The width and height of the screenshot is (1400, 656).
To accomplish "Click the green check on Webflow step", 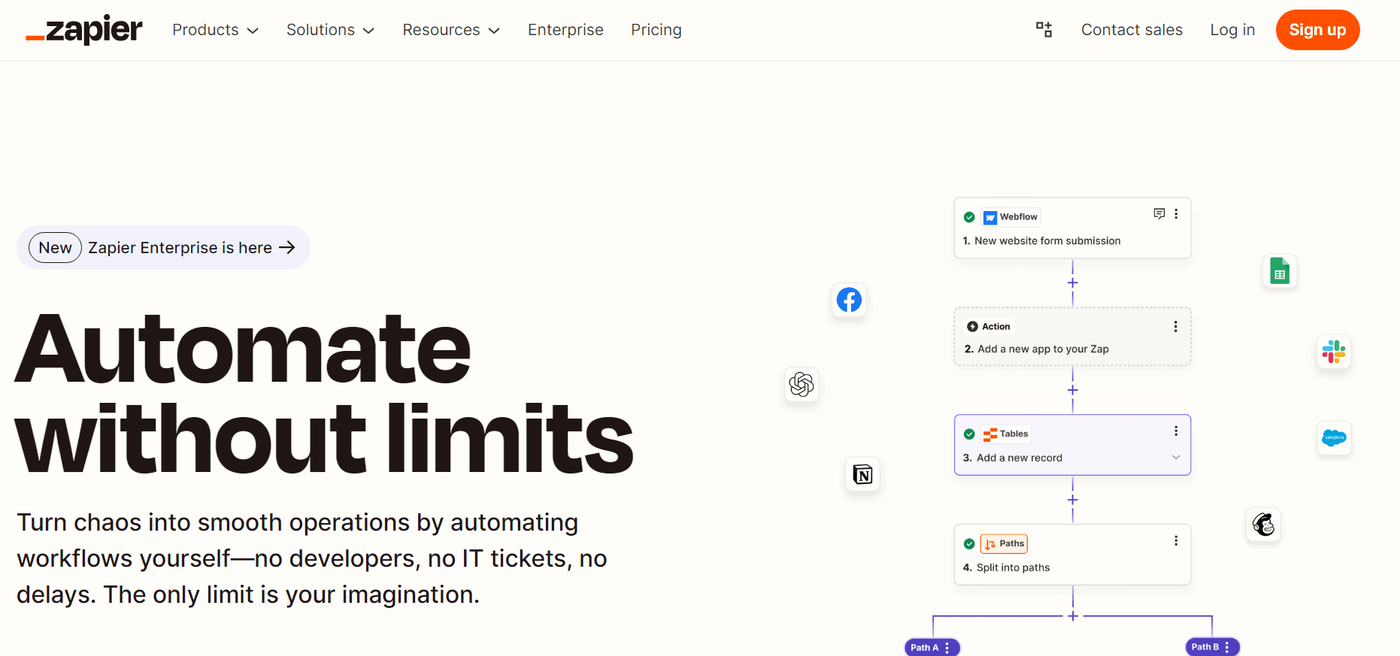I will tap(969, 217).
